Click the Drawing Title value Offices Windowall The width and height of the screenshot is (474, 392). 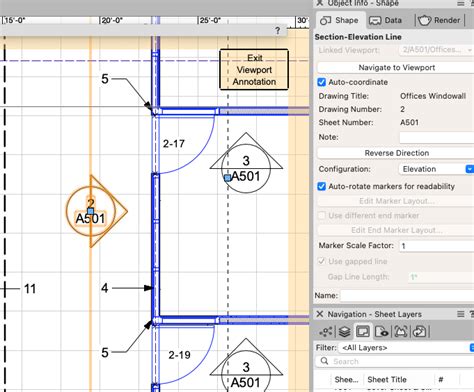[433, 96]
